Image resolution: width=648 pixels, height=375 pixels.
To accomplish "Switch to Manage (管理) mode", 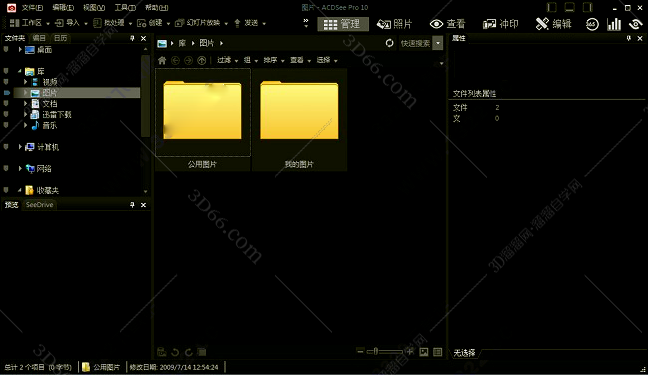I will coord(343,24).
